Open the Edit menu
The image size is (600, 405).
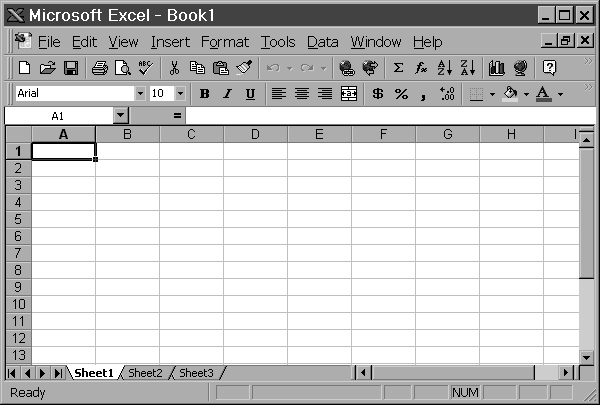(84, 42)
